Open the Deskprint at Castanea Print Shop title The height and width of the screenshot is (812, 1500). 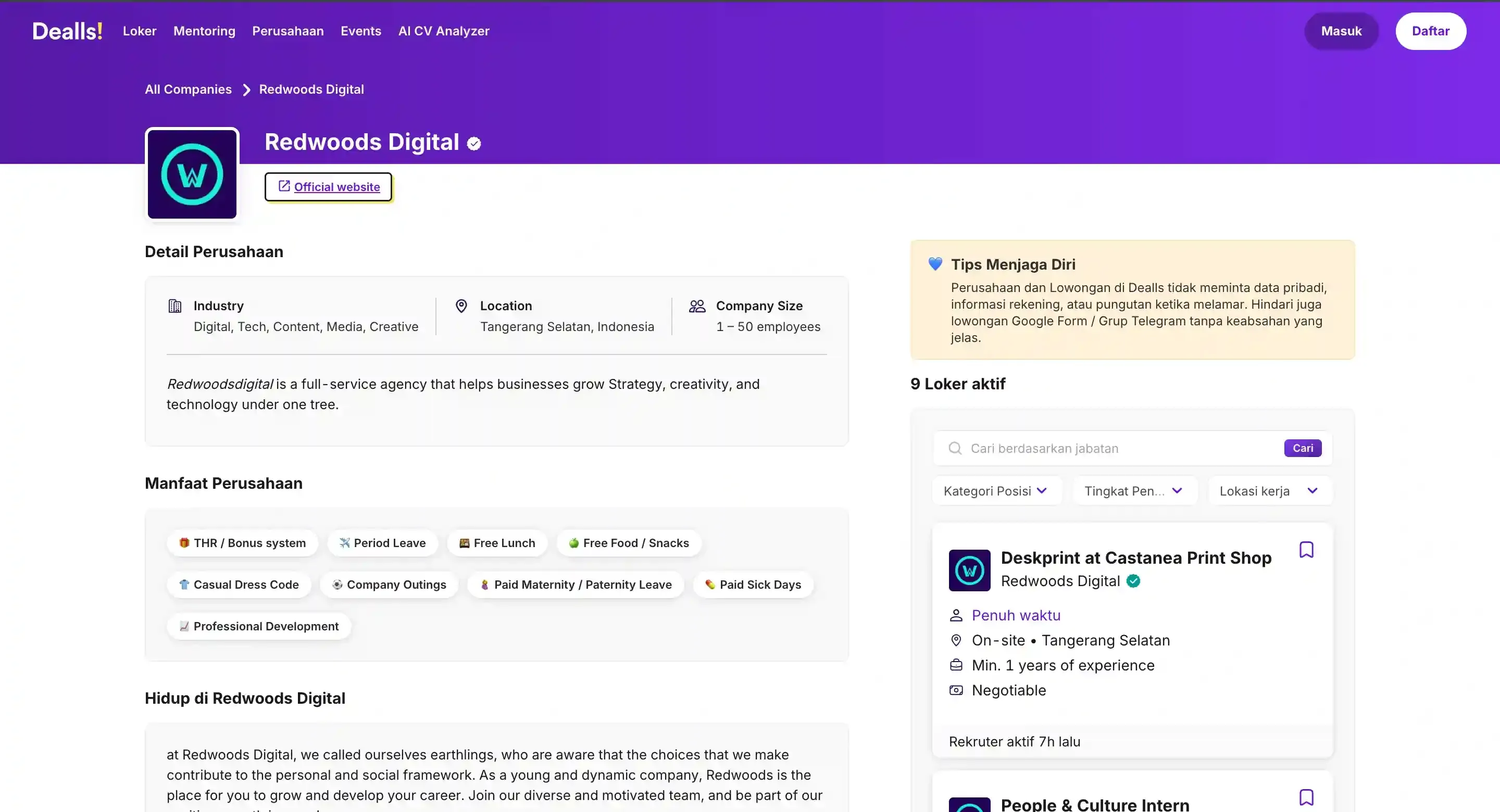(x=1136, y=557)
